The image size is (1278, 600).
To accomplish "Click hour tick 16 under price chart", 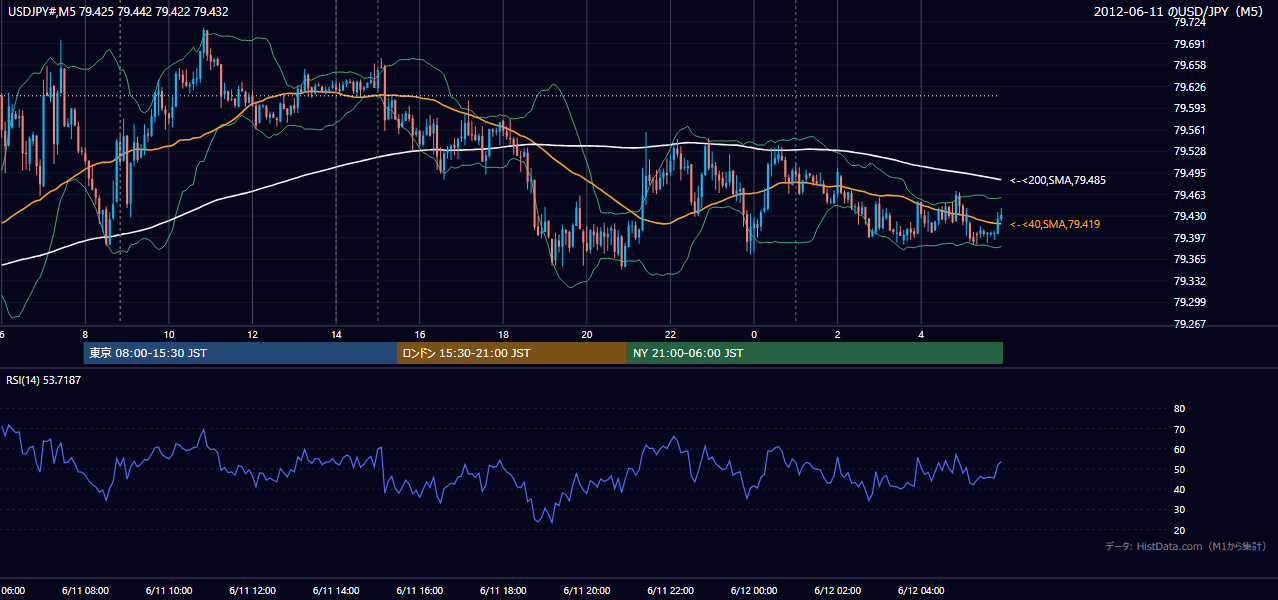I will pos(420,335).
